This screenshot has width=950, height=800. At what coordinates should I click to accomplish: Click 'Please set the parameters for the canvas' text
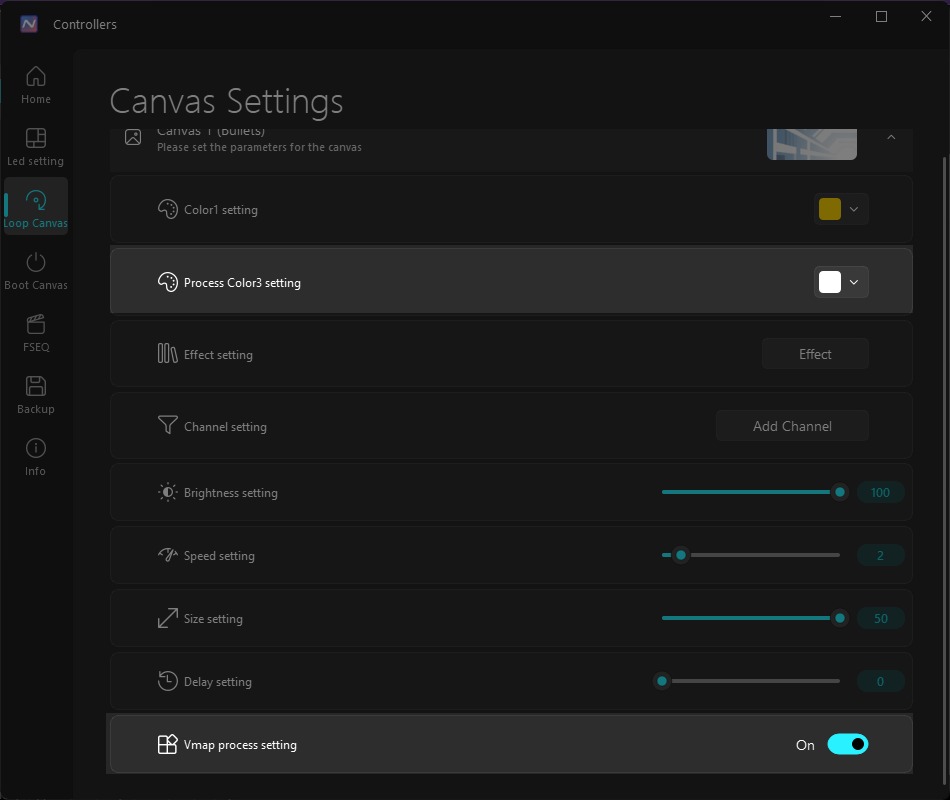[259, 147]
